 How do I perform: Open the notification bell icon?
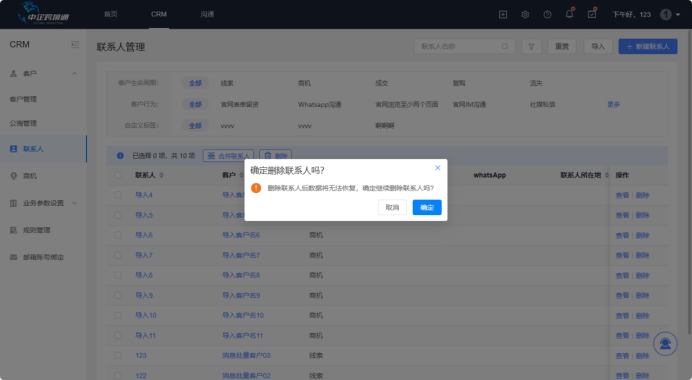point(569,14)
